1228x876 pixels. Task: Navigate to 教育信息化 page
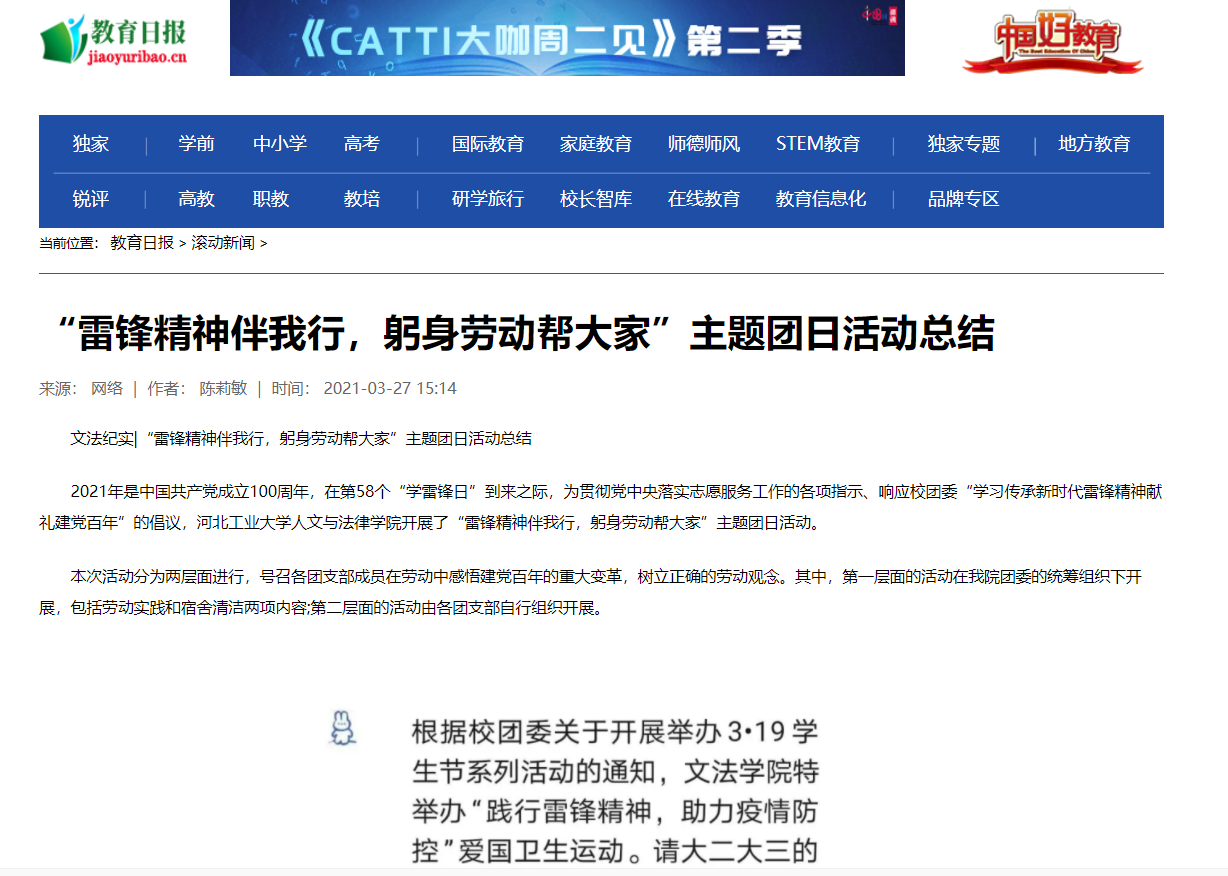pyautogui.click(x=820, y=199)
